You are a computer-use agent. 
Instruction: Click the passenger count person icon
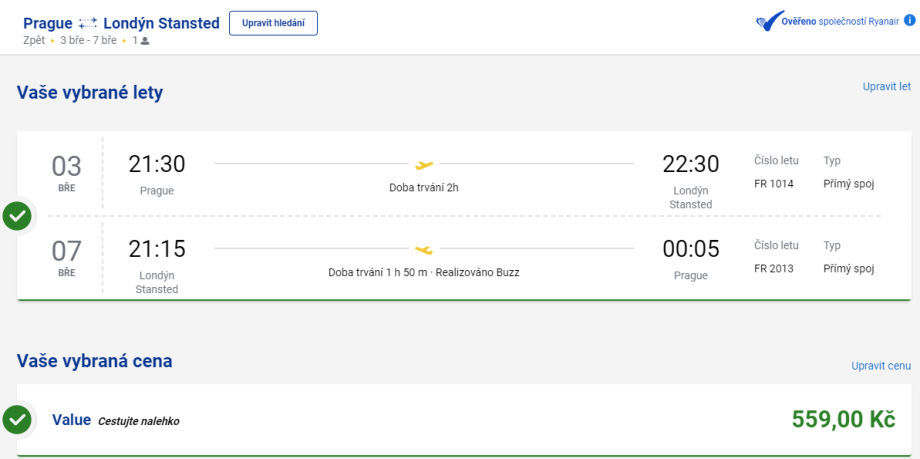(145, 41)
